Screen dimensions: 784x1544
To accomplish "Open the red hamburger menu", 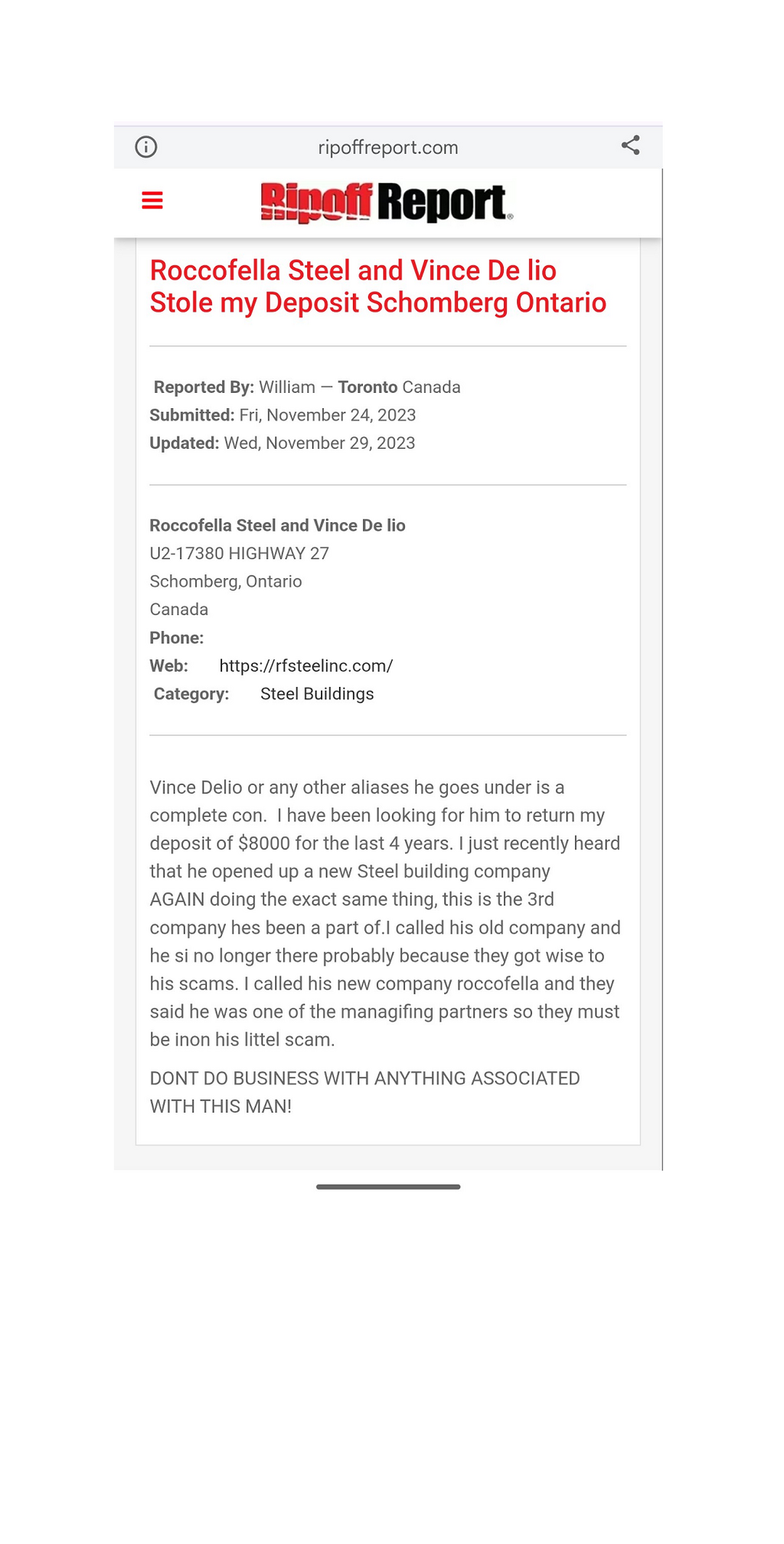I will 152,201.
